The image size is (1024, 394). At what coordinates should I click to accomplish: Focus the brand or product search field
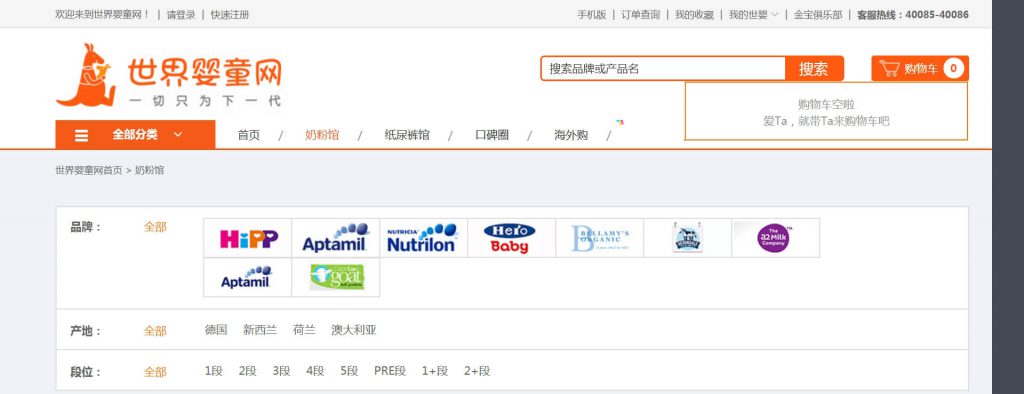[664, 69]
